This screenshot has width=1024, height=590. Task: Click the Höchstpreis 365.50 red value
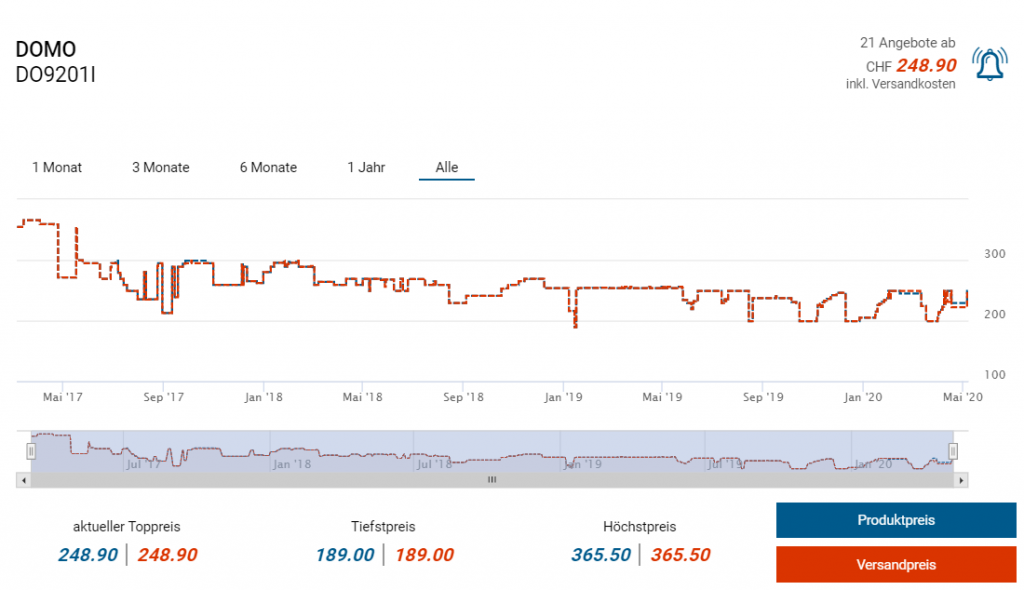coord(680,555)
